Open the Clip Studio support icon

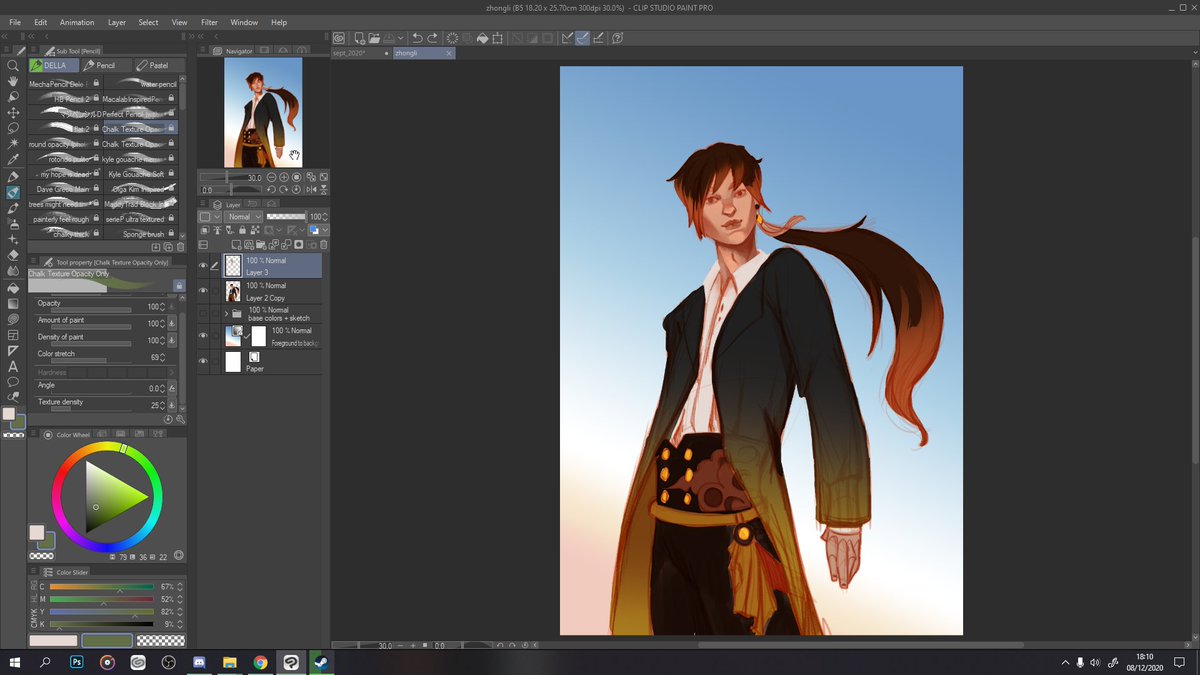point(618,38)
